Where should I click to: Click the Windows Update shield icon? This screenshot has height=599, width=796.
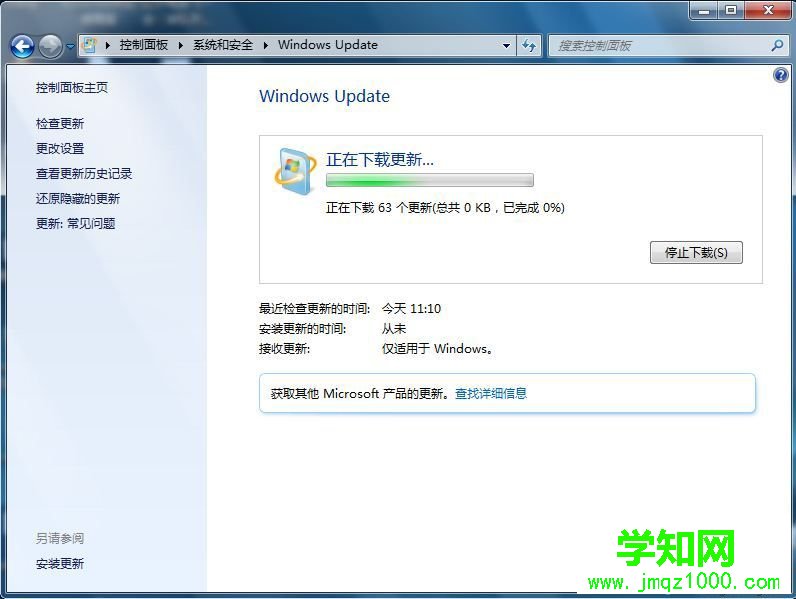pos(295,172)
